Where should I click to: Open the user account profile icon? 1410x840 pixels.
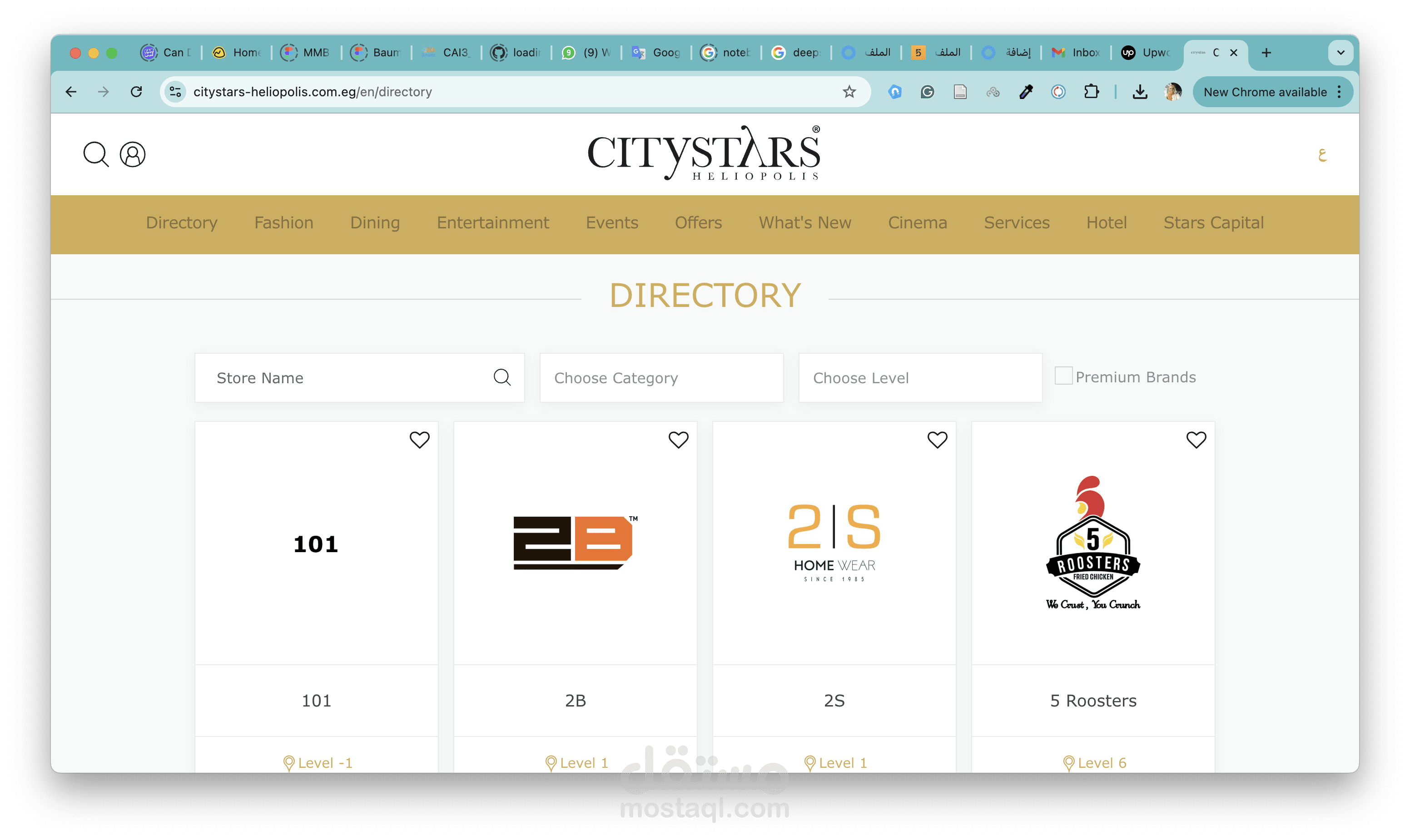133,154
